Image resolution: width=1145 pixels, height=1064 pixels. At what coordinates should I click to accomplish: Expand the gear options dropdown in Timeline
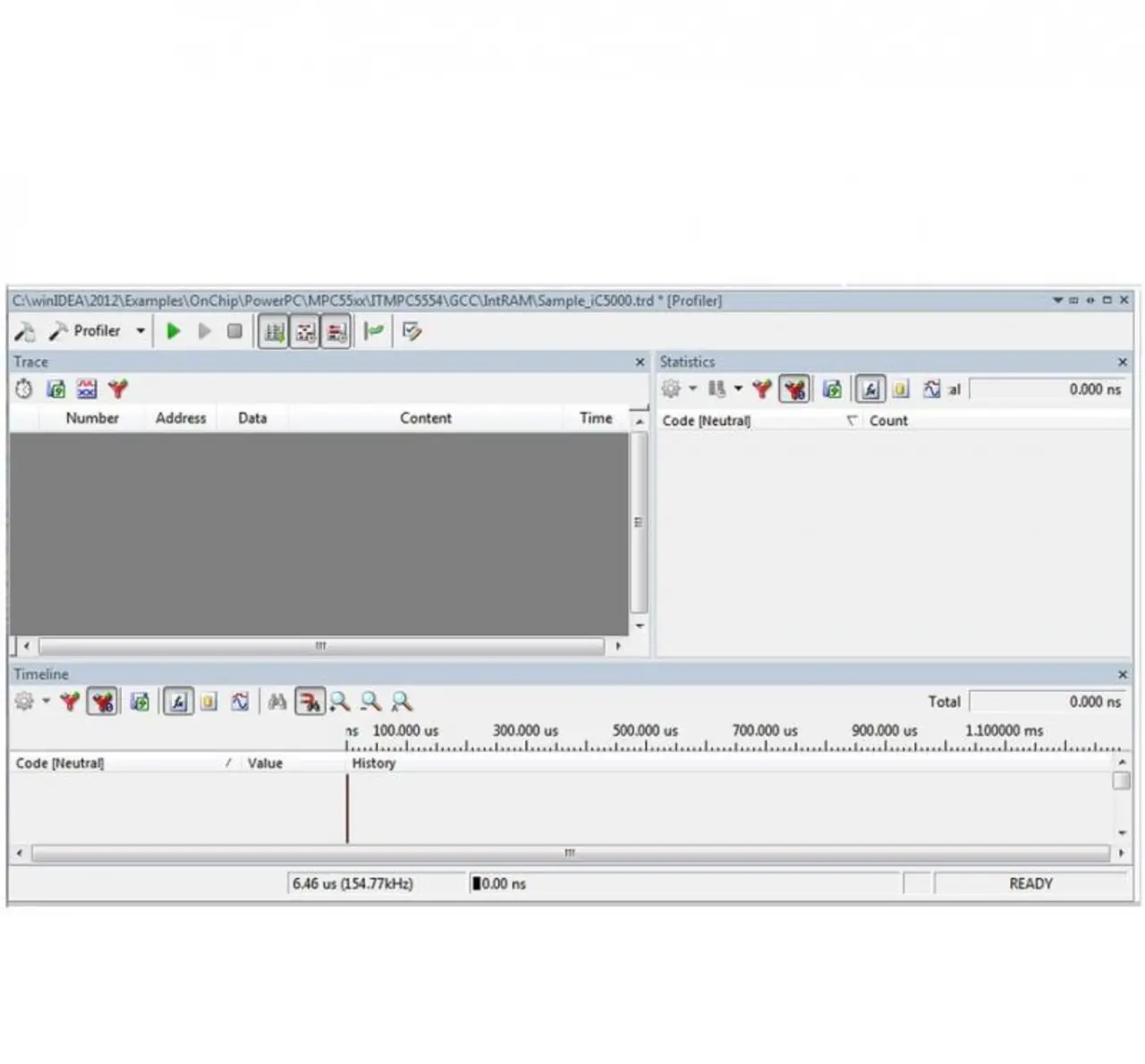pyautogui.click(x=46, y=702)
